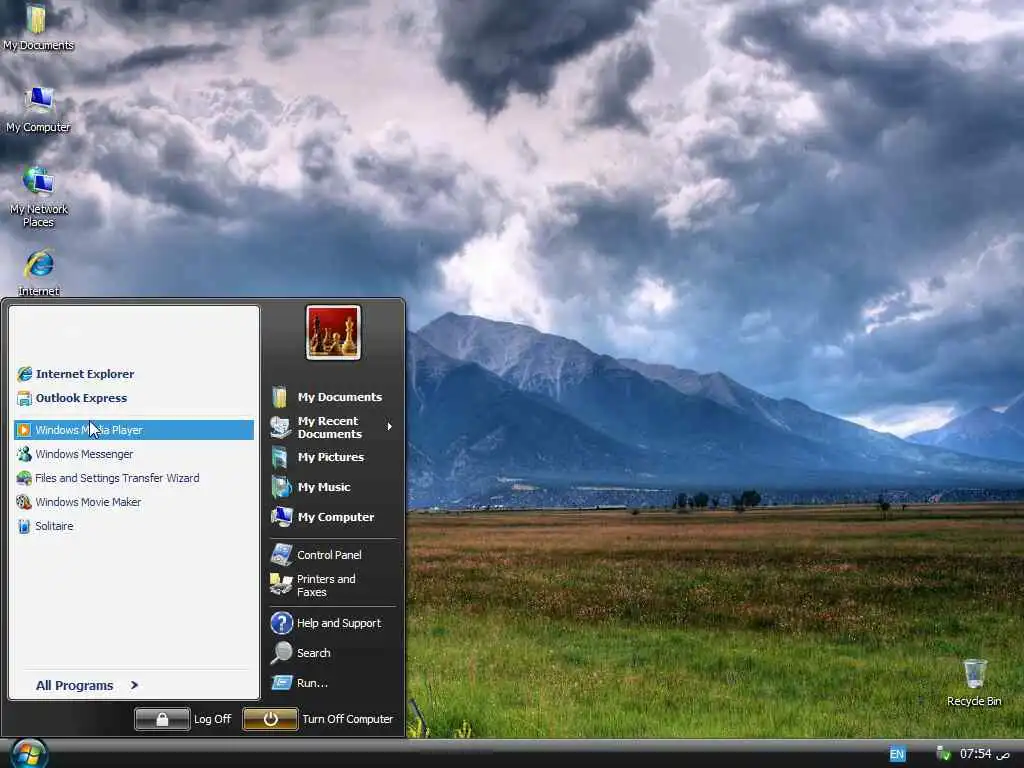Click the Windows Movie Maker icon
This screenshot has width=1024, height=768.
pos(24,502)
